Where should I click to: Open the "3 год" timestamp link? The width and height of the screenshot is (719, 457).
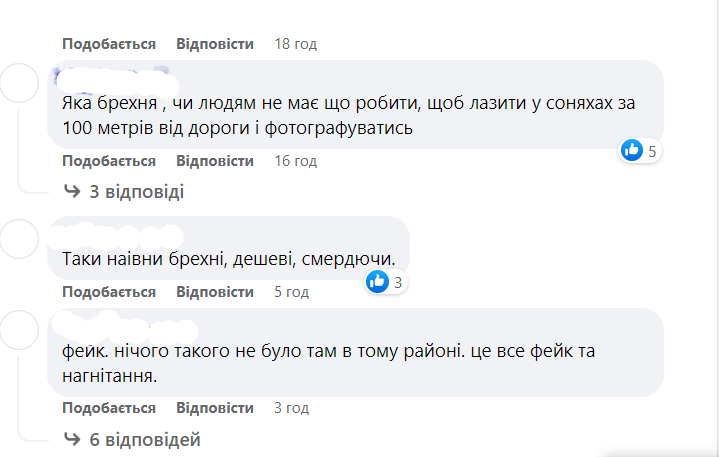pos(291,408)
